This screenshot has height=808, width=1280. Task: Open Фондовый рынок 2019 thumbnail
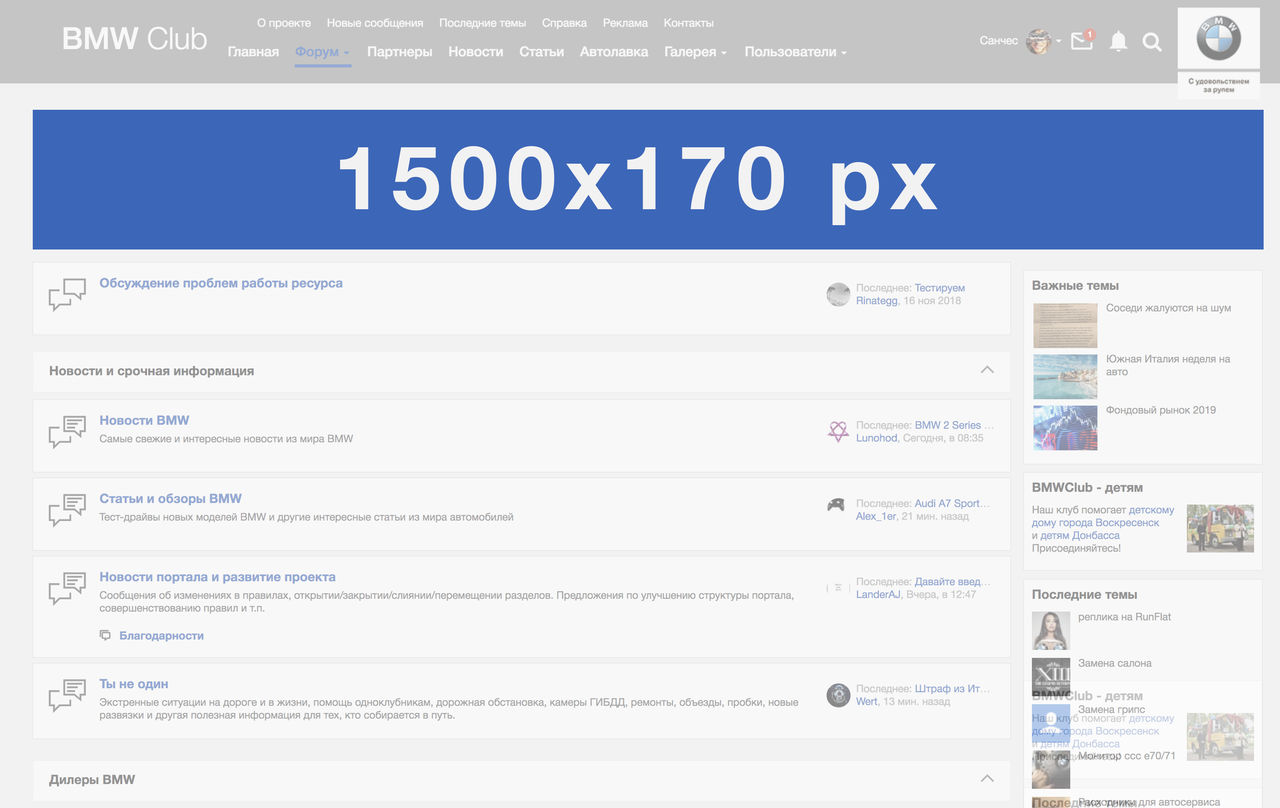[x=1065, y=428]
